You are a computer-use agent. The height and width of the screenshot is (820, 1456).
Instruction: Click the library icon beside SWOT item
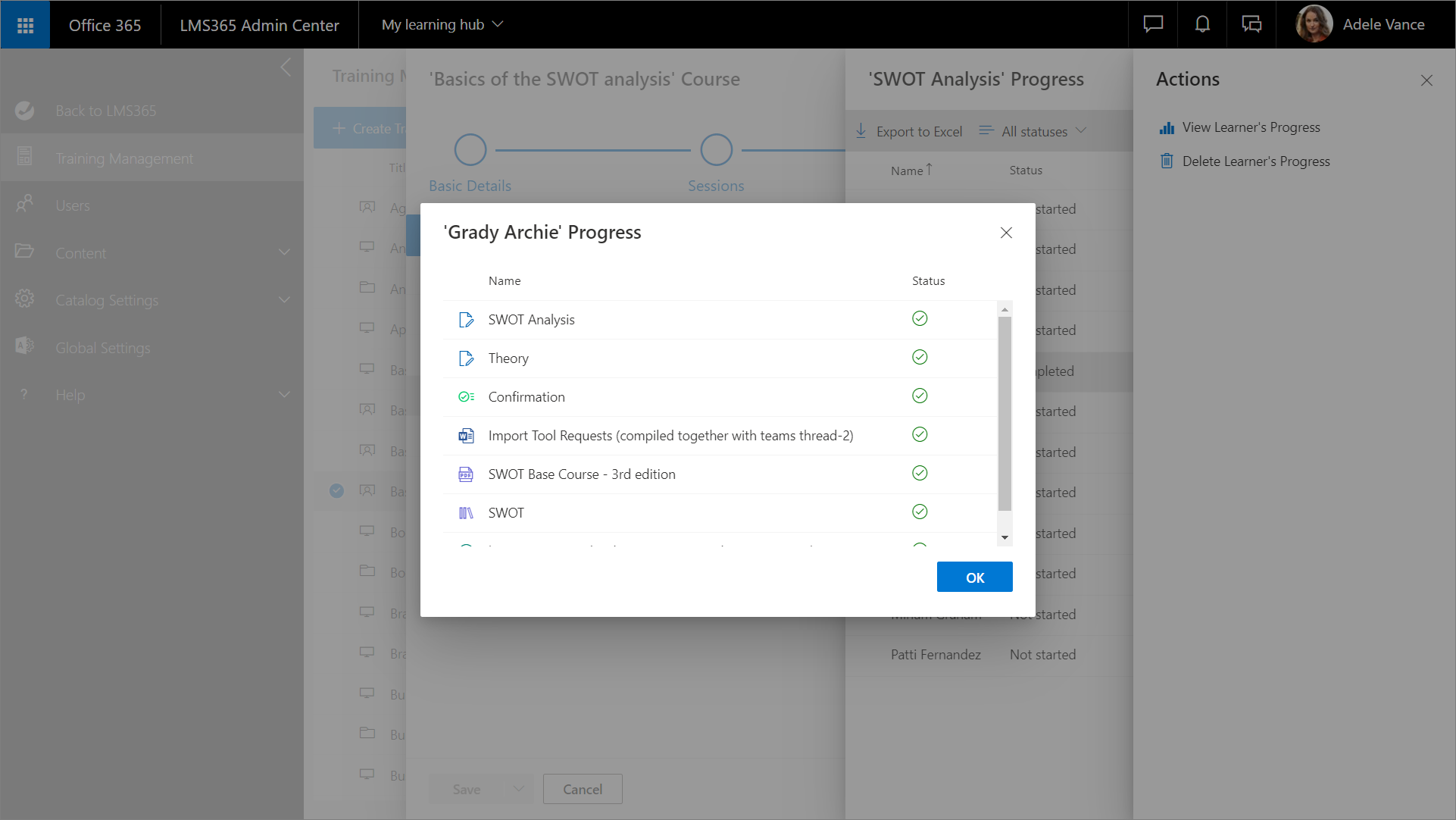coord(466,513)
